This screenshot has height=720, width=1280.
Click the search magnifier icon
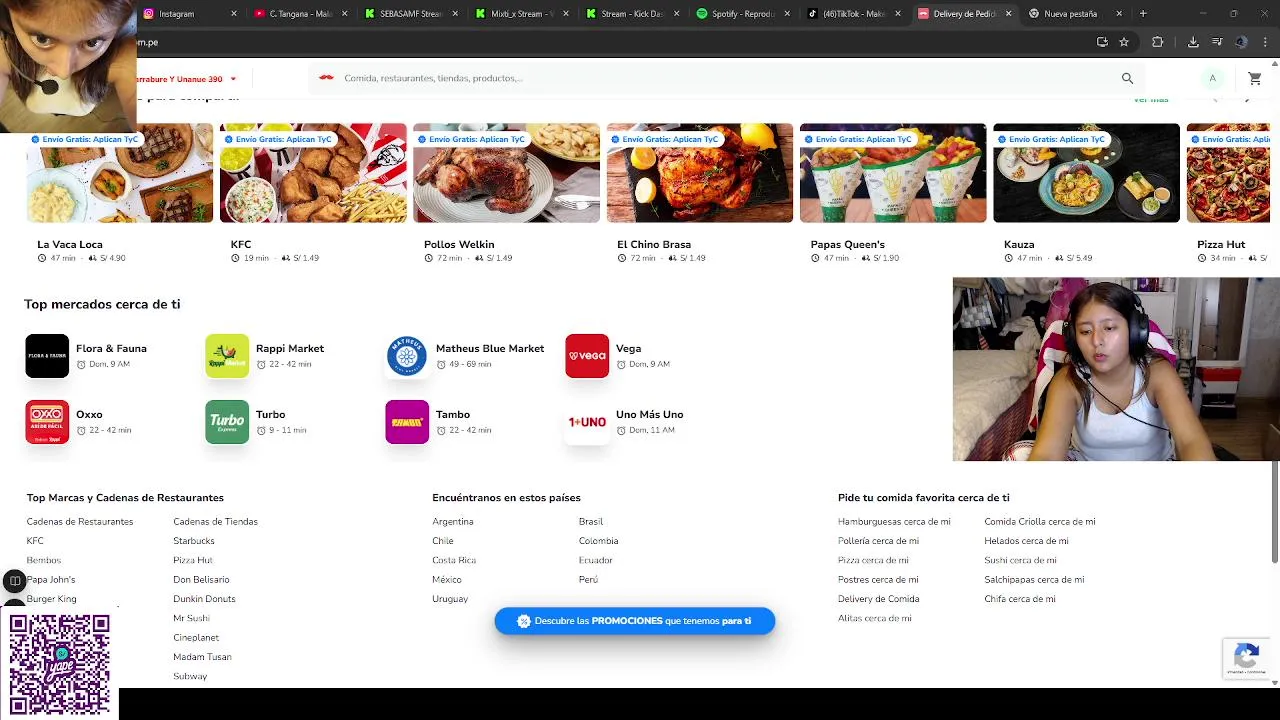click(1127, 78)
